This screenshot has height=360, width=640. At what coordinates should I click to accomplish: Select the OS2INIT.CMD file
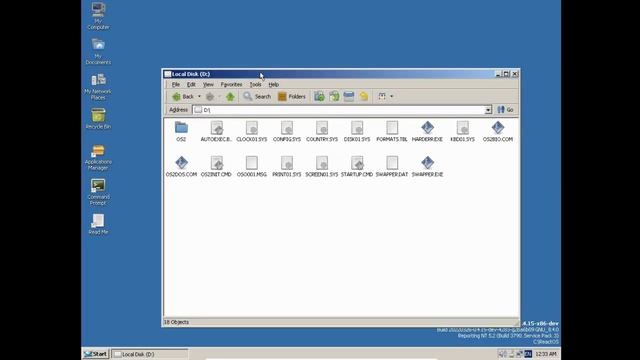click(x=216, y=167)
